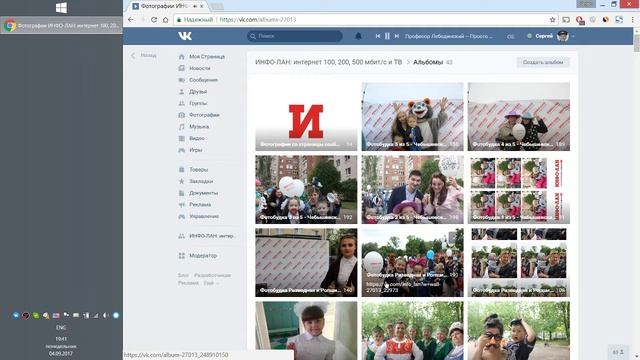Open album thumbnail with fake mustache glasses
Viewport: 640px width, 360px height.
[519, 331]
